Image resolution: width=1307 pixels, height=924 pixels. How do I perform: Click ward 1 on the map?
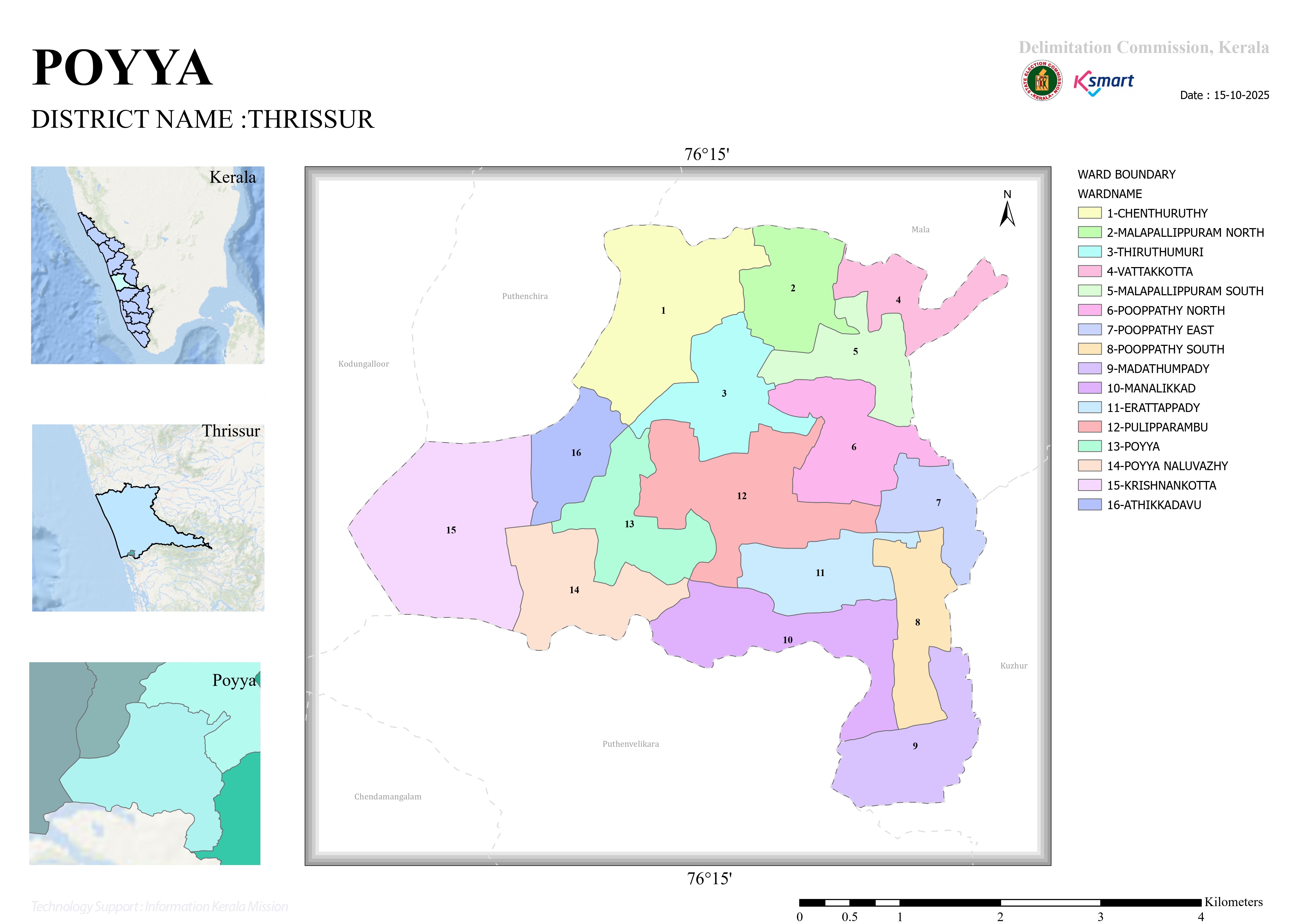pyautogui.click(x=663, y=311)
